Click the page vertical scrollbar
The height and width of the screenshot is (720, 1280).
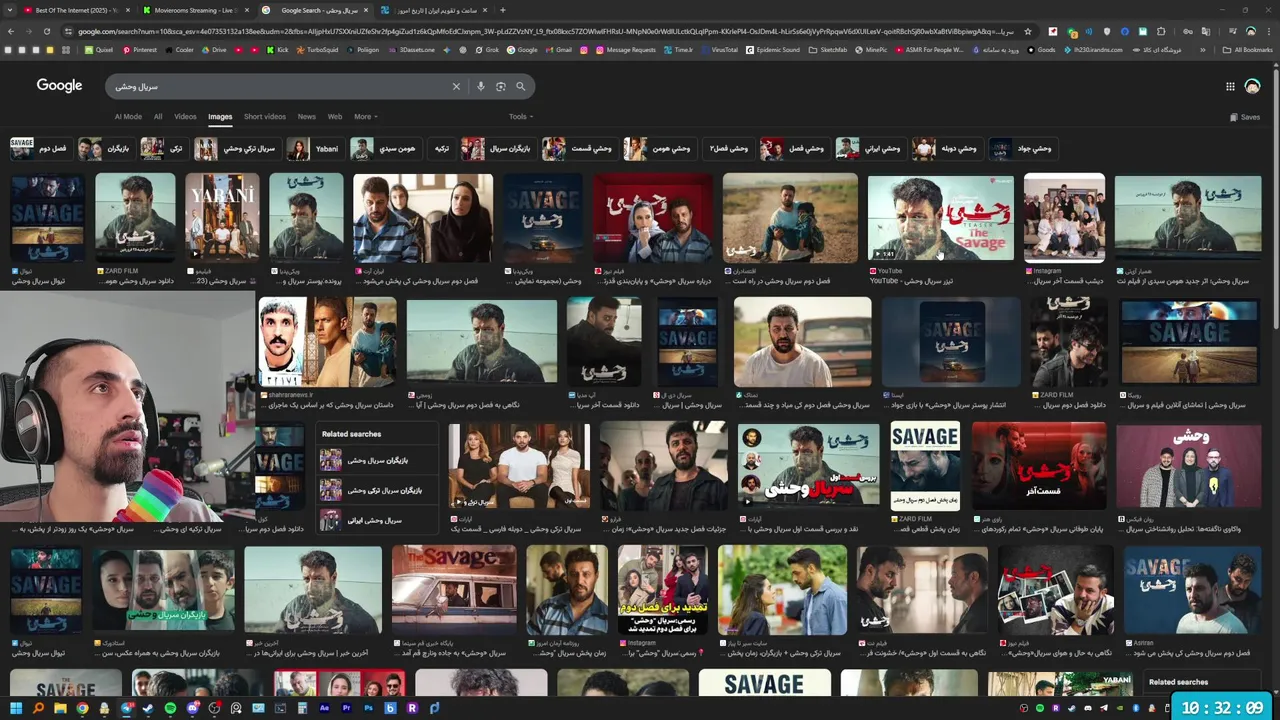pos(1275,200)
